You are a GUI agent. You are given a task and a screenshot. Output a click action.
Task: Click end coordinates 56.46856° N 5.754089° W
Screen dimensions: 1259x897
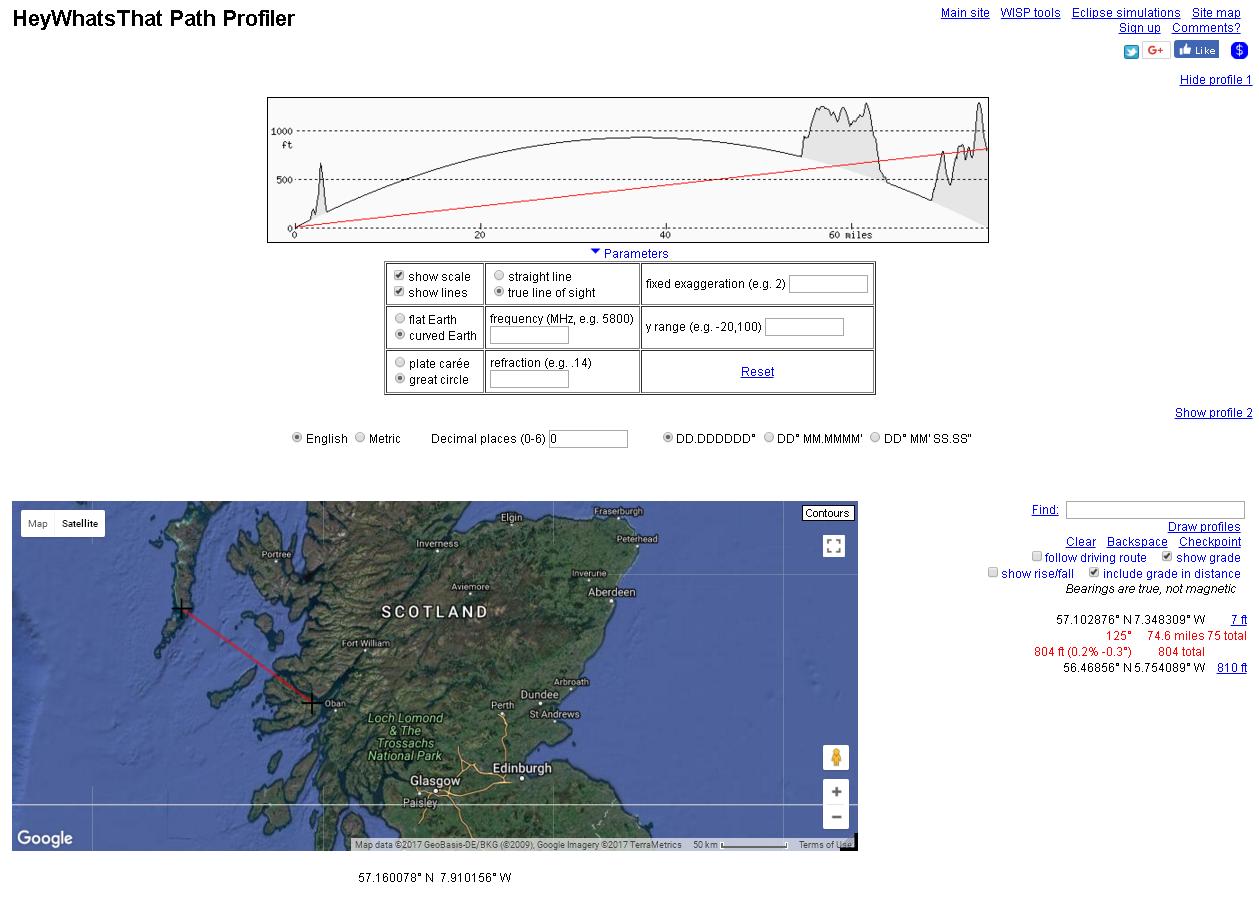pyautogui.click(x=1134, y=668)
